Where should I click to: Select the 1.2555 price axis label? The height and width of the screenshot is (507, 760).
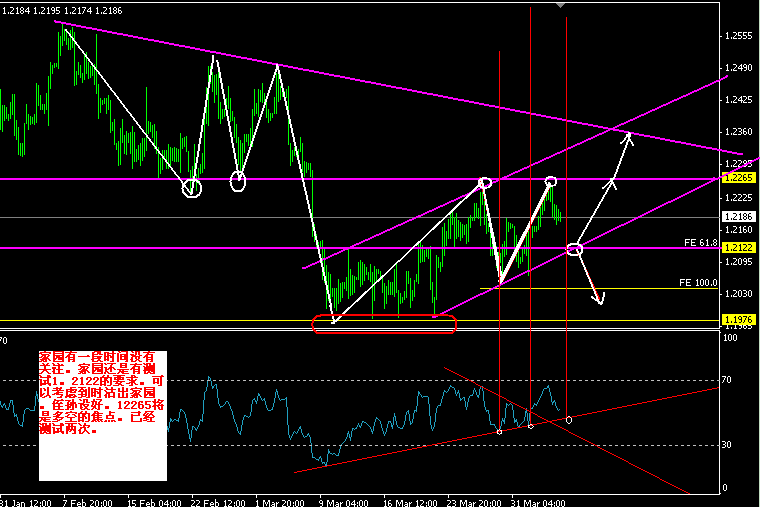coord(739,36)
